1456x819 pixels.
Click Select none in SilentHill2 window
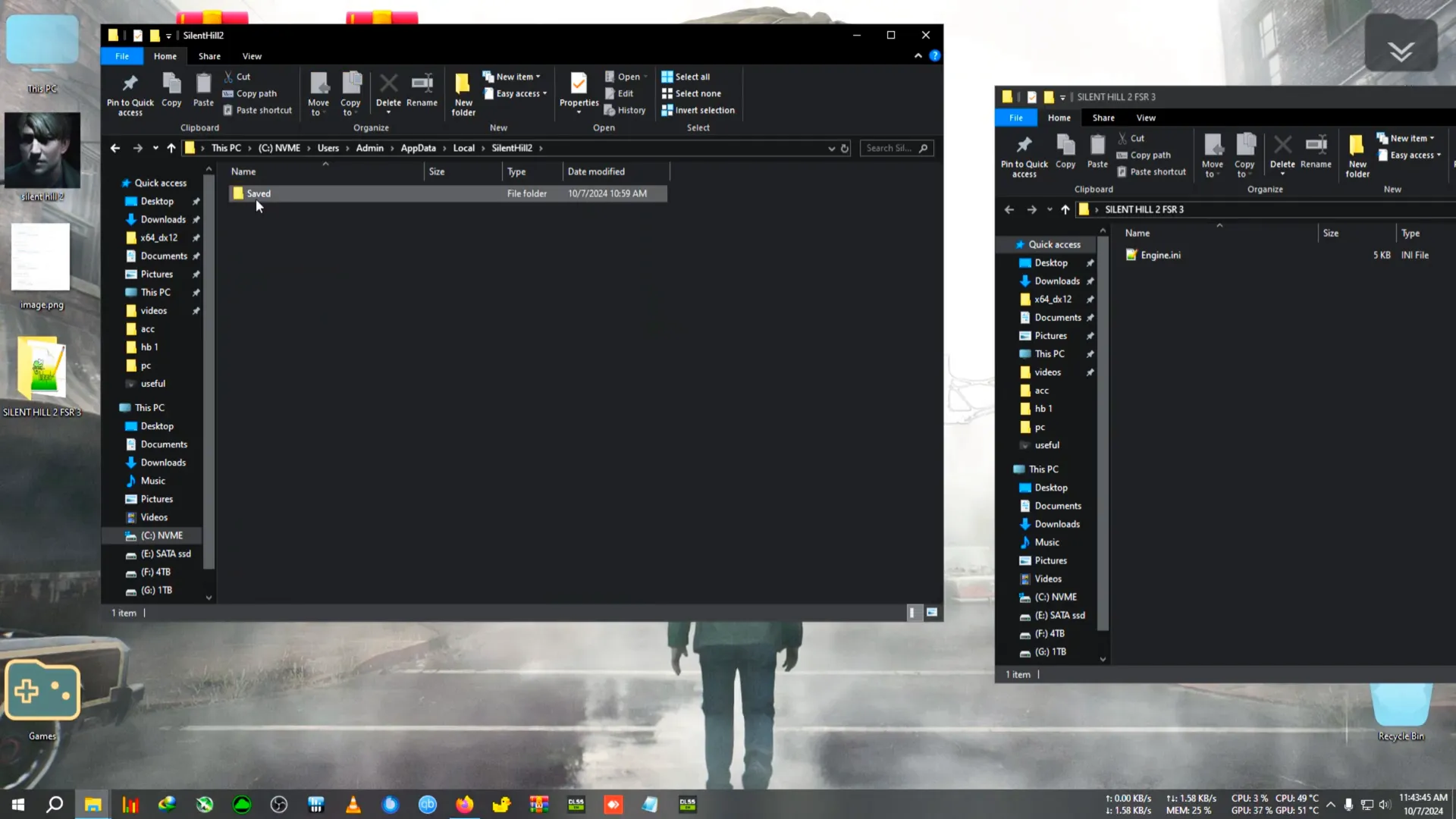click(691, 93)
